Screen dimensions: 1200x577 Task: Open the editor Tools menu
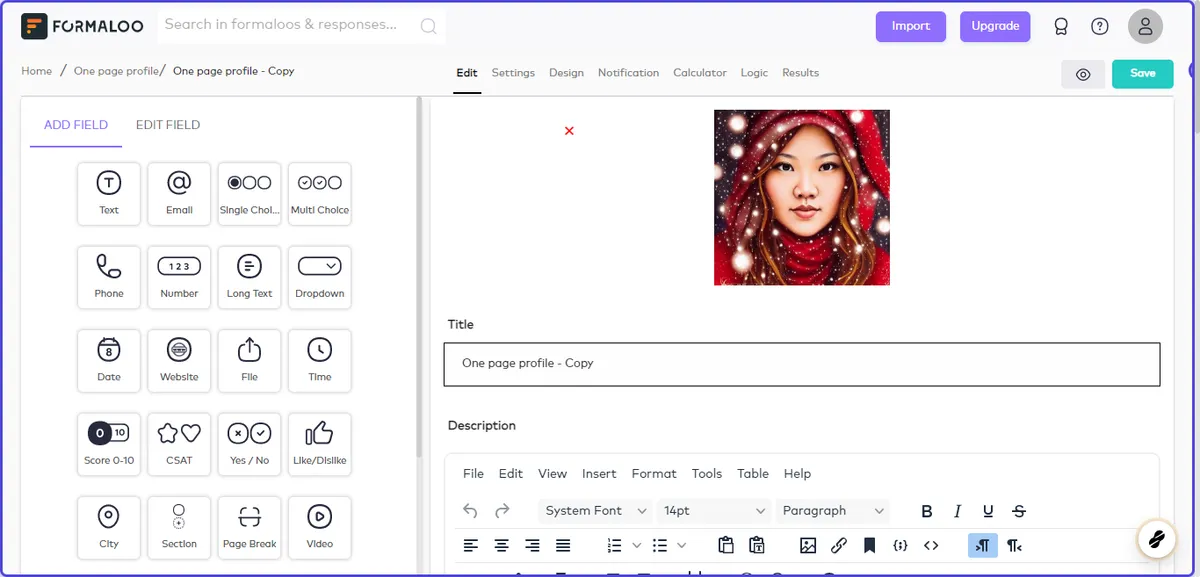707,474
